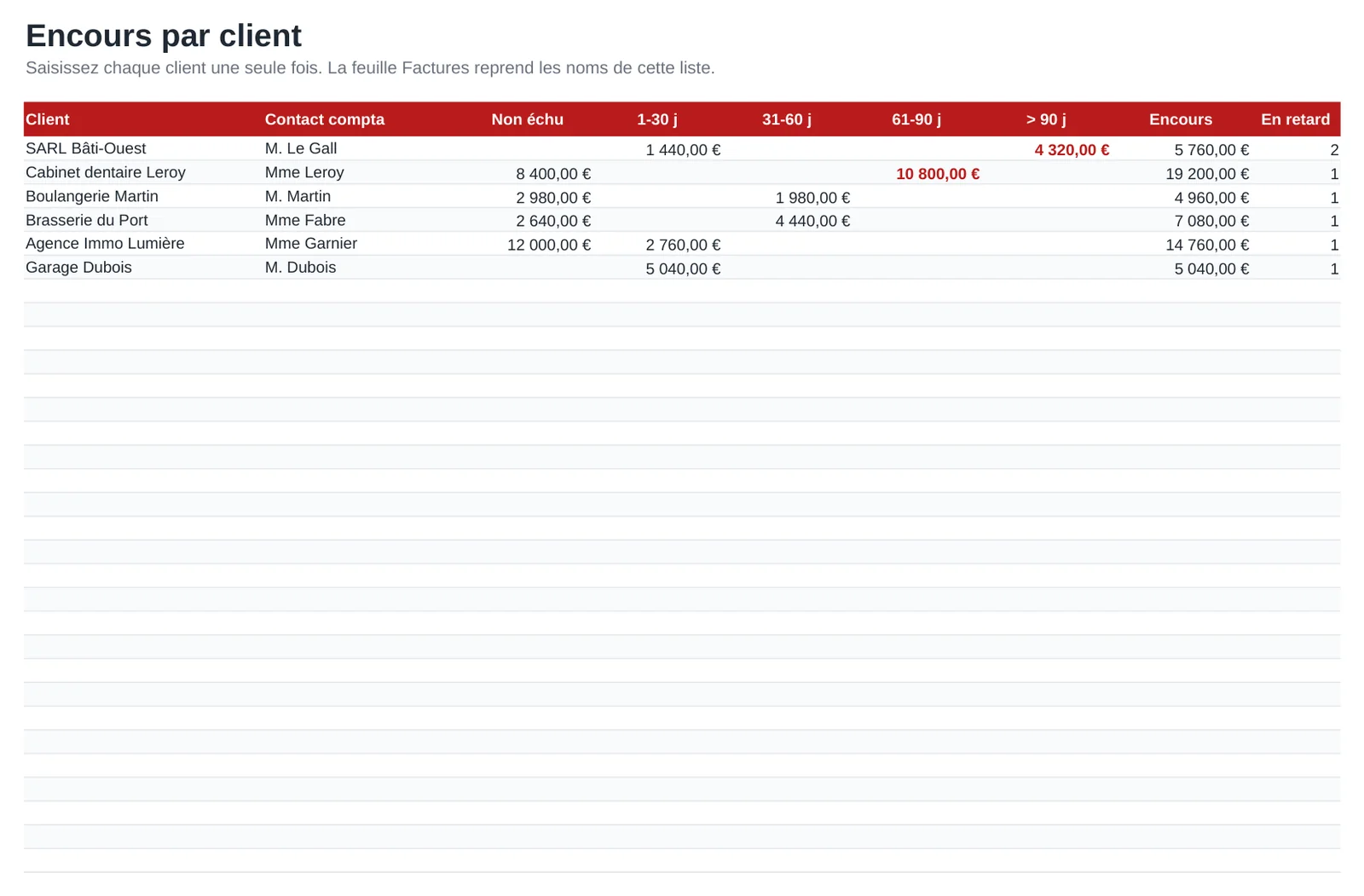The width and height of the screenshot is (1364, 896).
Task: Select the contact cell 'M. Dubois'
Action: tap(300, 267)
